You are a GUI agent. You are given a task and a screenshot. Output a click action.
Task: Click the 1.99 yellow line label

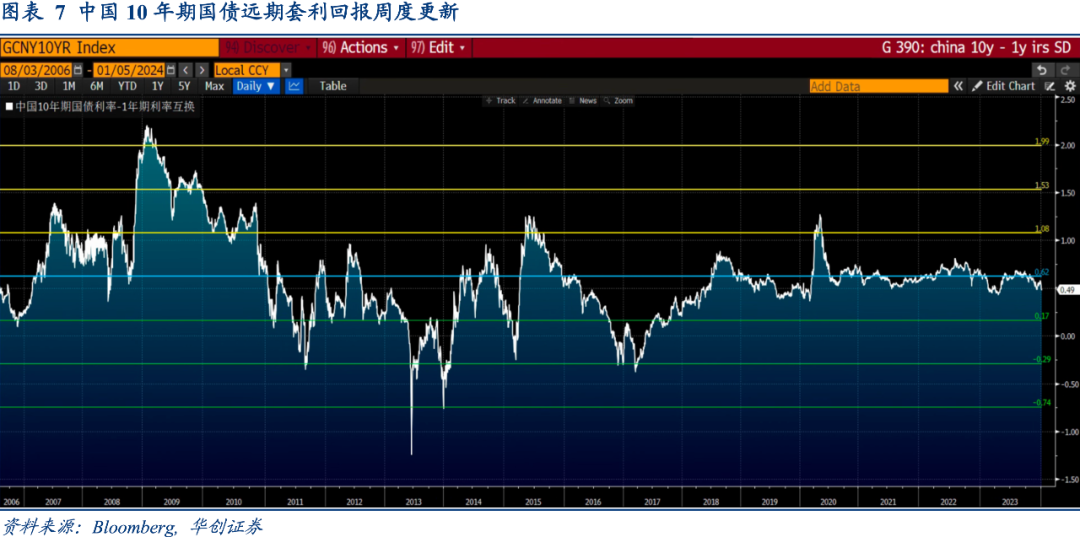[x=1042, y=142]
